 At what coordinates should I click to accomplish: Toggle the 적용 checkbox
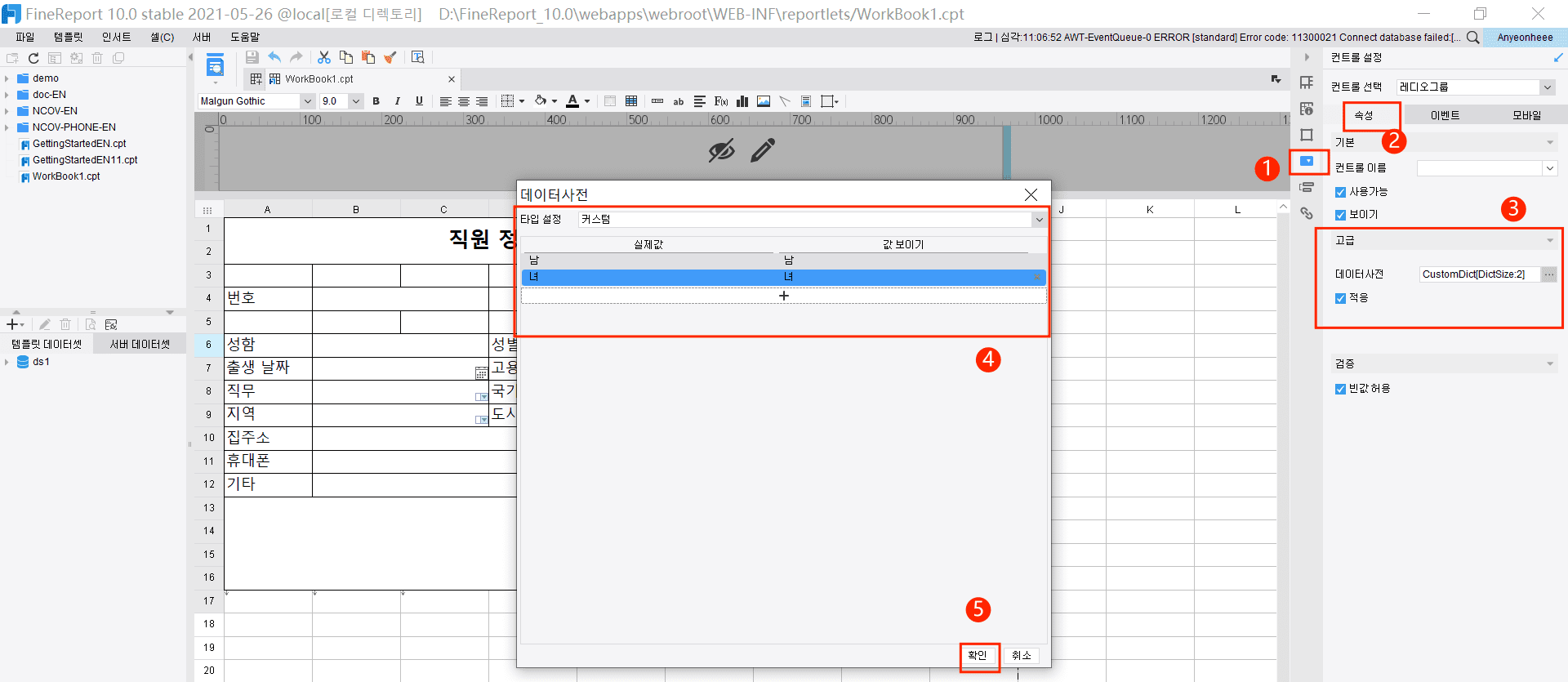tap(1340, 298)
